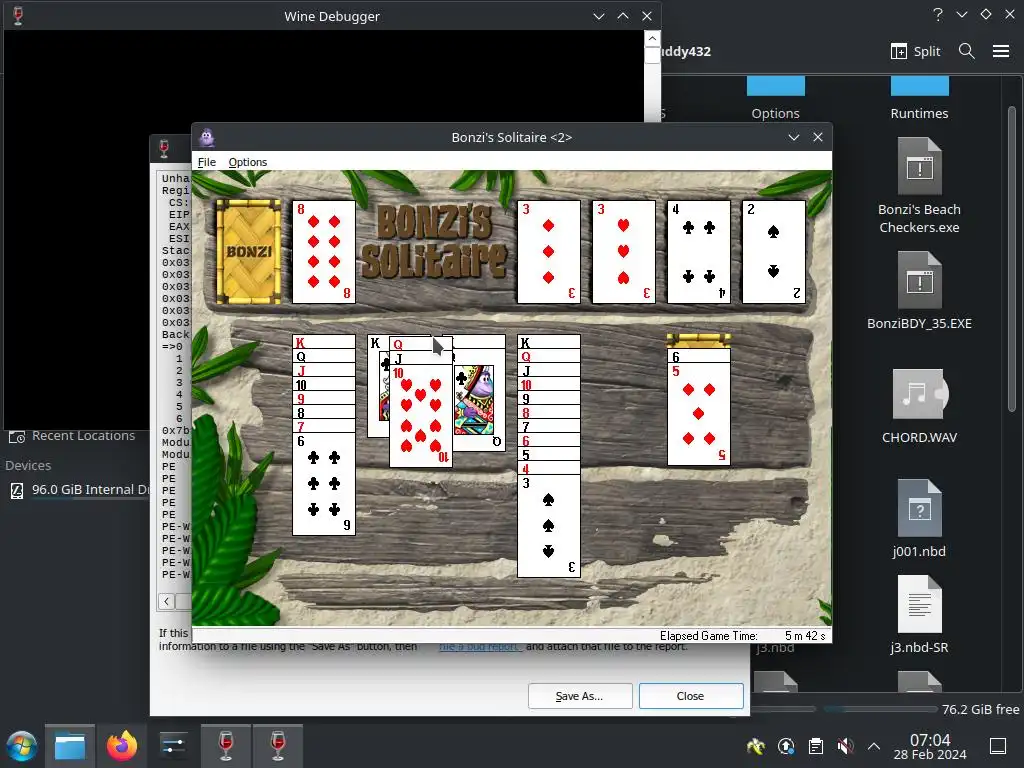Open the clipboard tray icon
The width and height of the screenshot is (1024, 768).
816,746
